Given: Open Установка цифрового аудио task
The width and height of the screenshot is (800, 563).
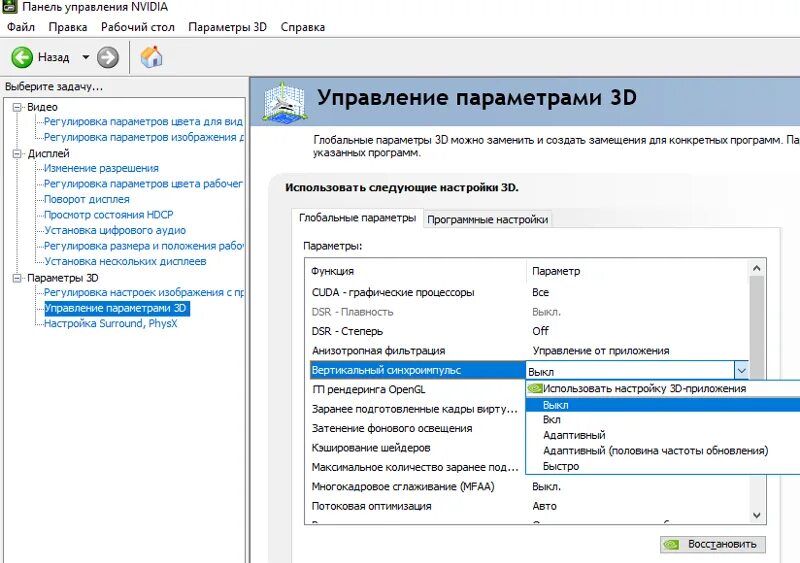Looking at the screenshot, I should 115,231.
